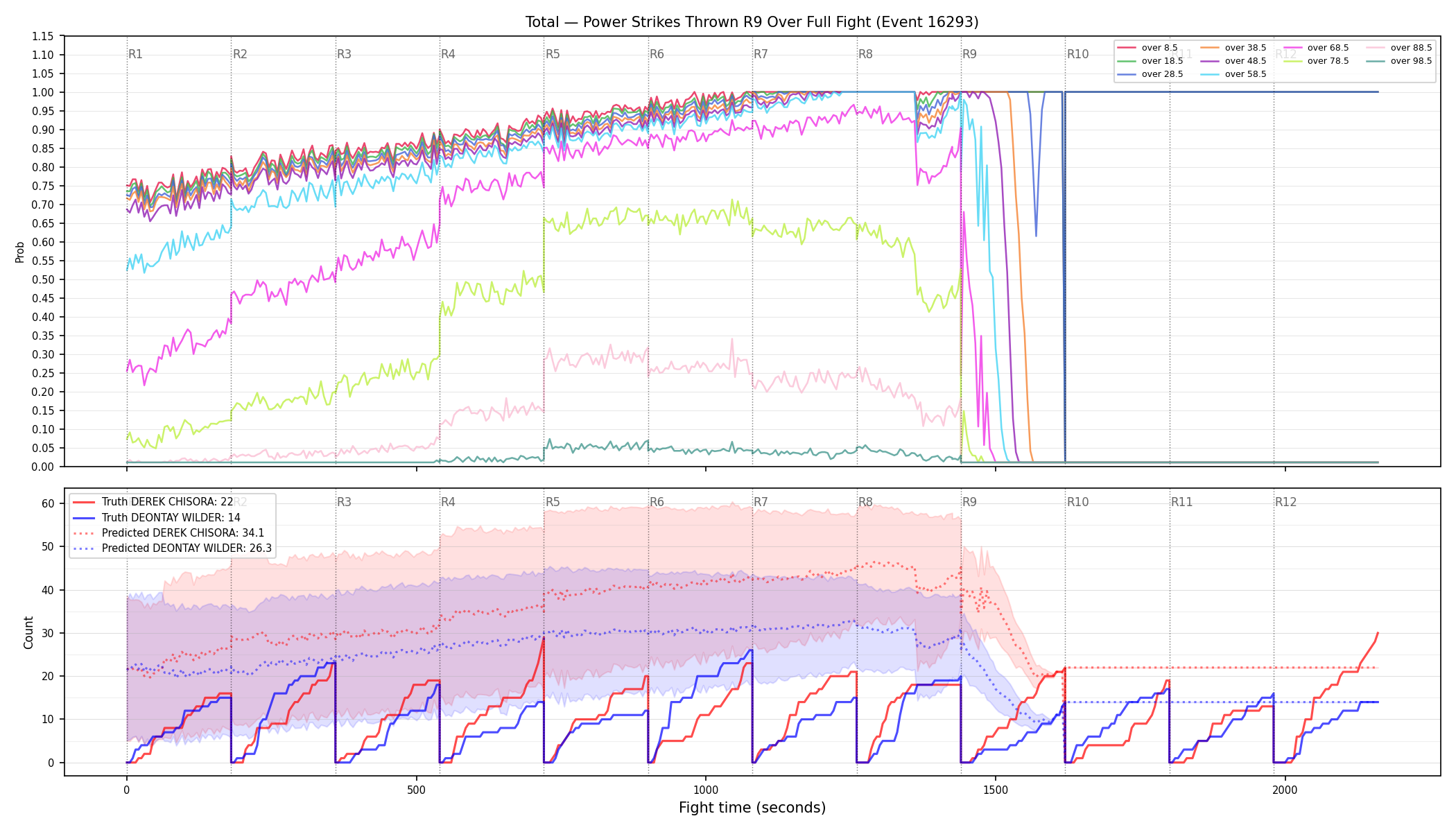The height and width of the screenshot is (832, 1456).
Task: Click 'Predicted DEONTAY WILDER: 26.3' legend entry
Action: coord(173,548)
